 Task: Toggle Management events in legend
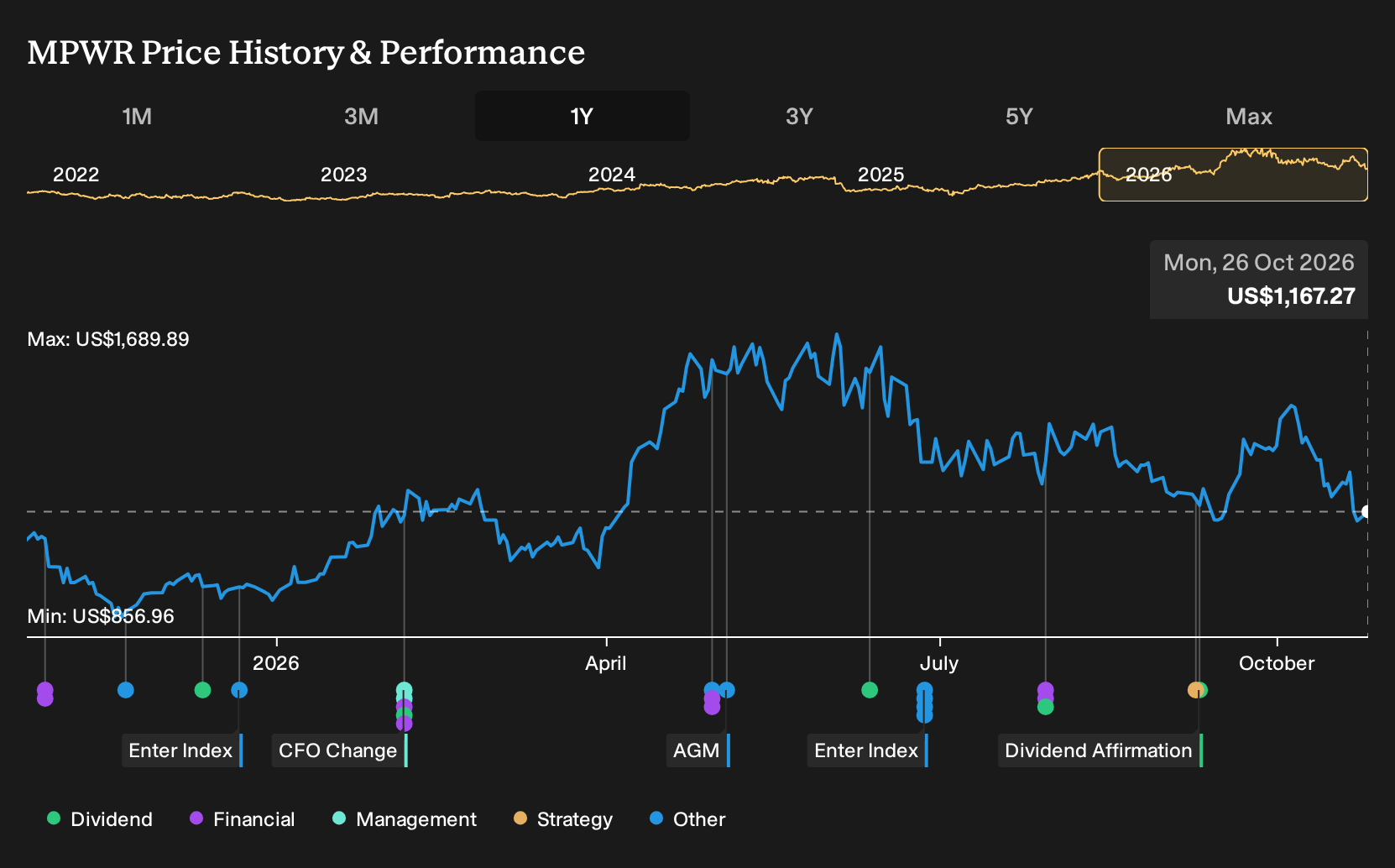[x=405, y=819]
